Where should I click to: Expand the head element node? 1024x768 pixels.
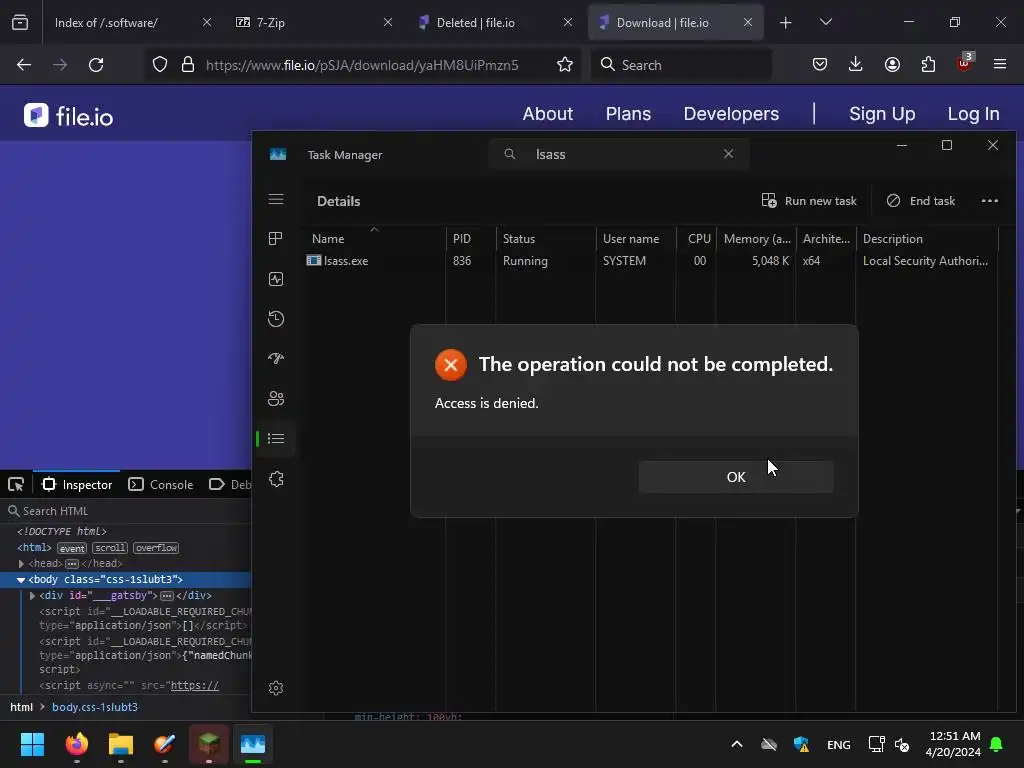[x=21, y=564]
